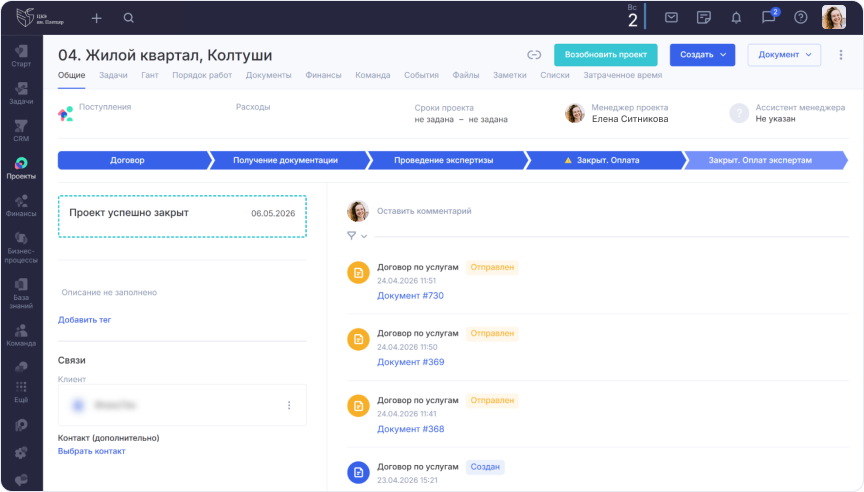Open document icon for Документ #369
The height and width of the screenshot is (492, 864).
click(358, 339)
